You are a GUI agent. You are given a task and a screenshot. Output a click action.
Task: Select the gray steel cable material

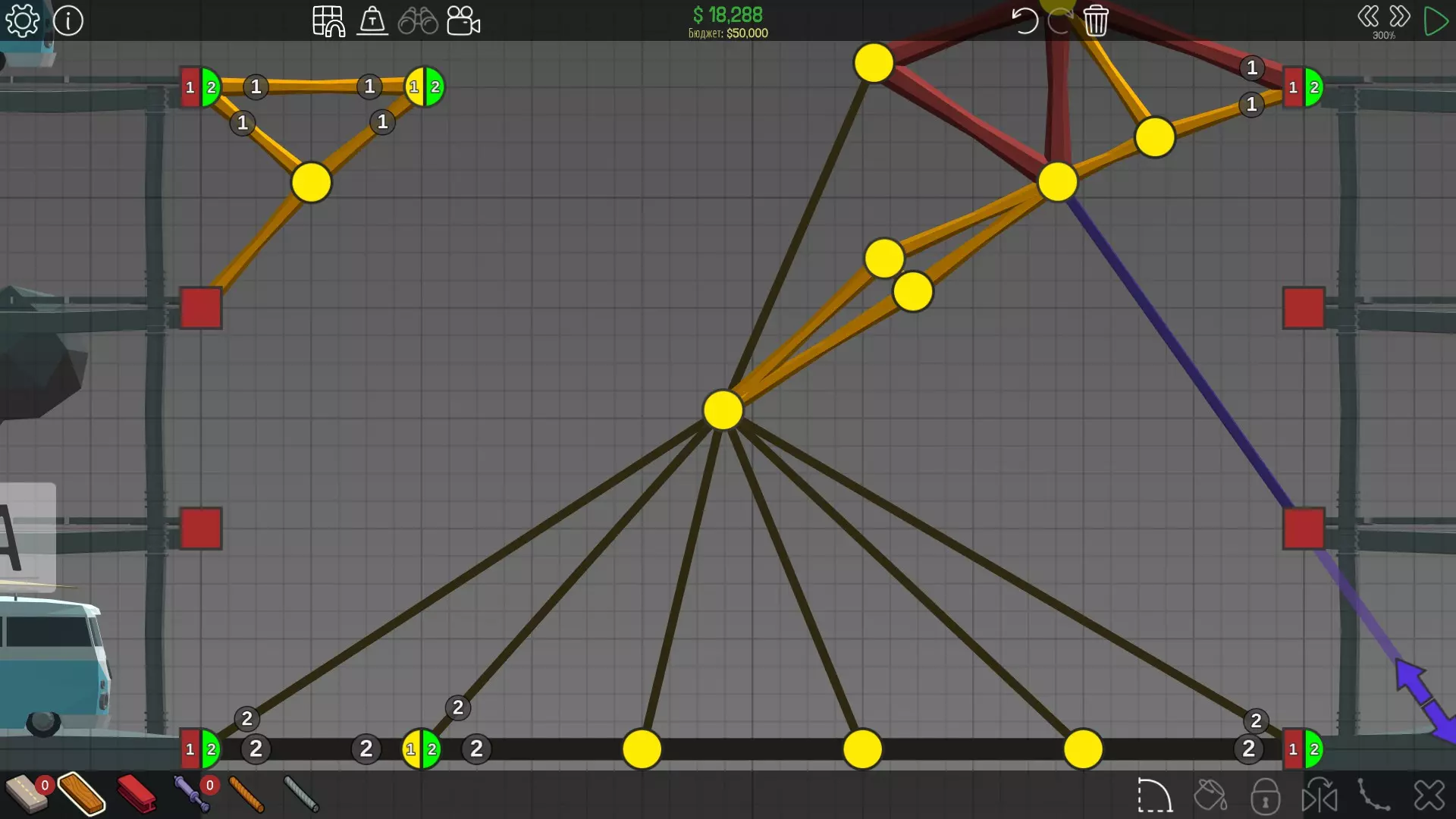pyautogui.click(x=301, y=793)
